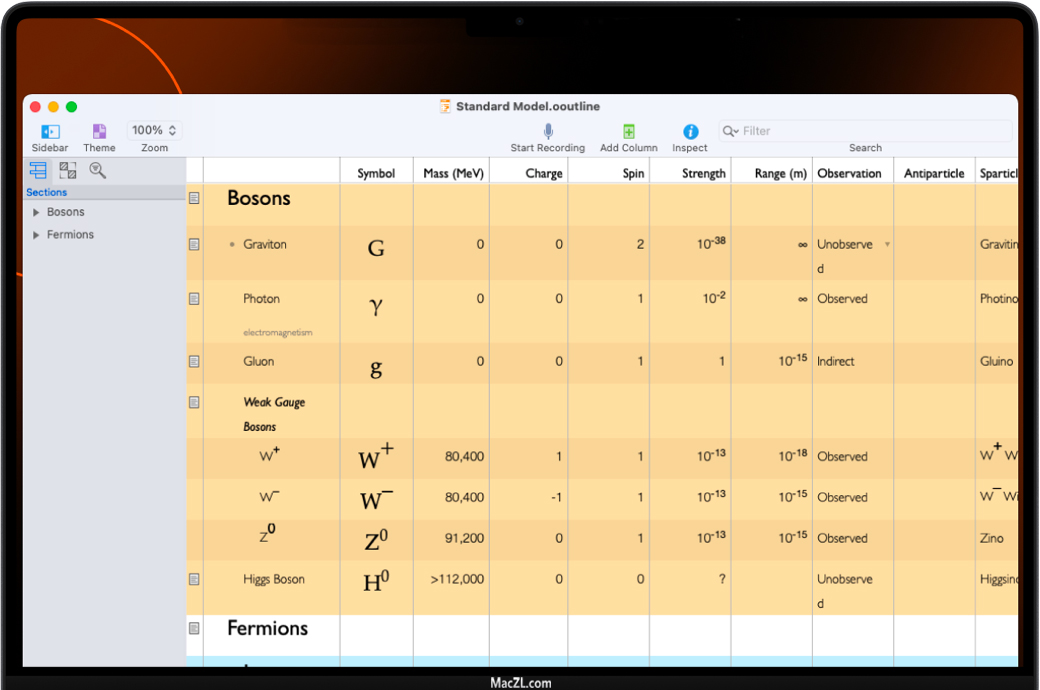Expand the Fermions section in sidebar
This screenshot has width=1040, height=690.
tap(37, 235)
